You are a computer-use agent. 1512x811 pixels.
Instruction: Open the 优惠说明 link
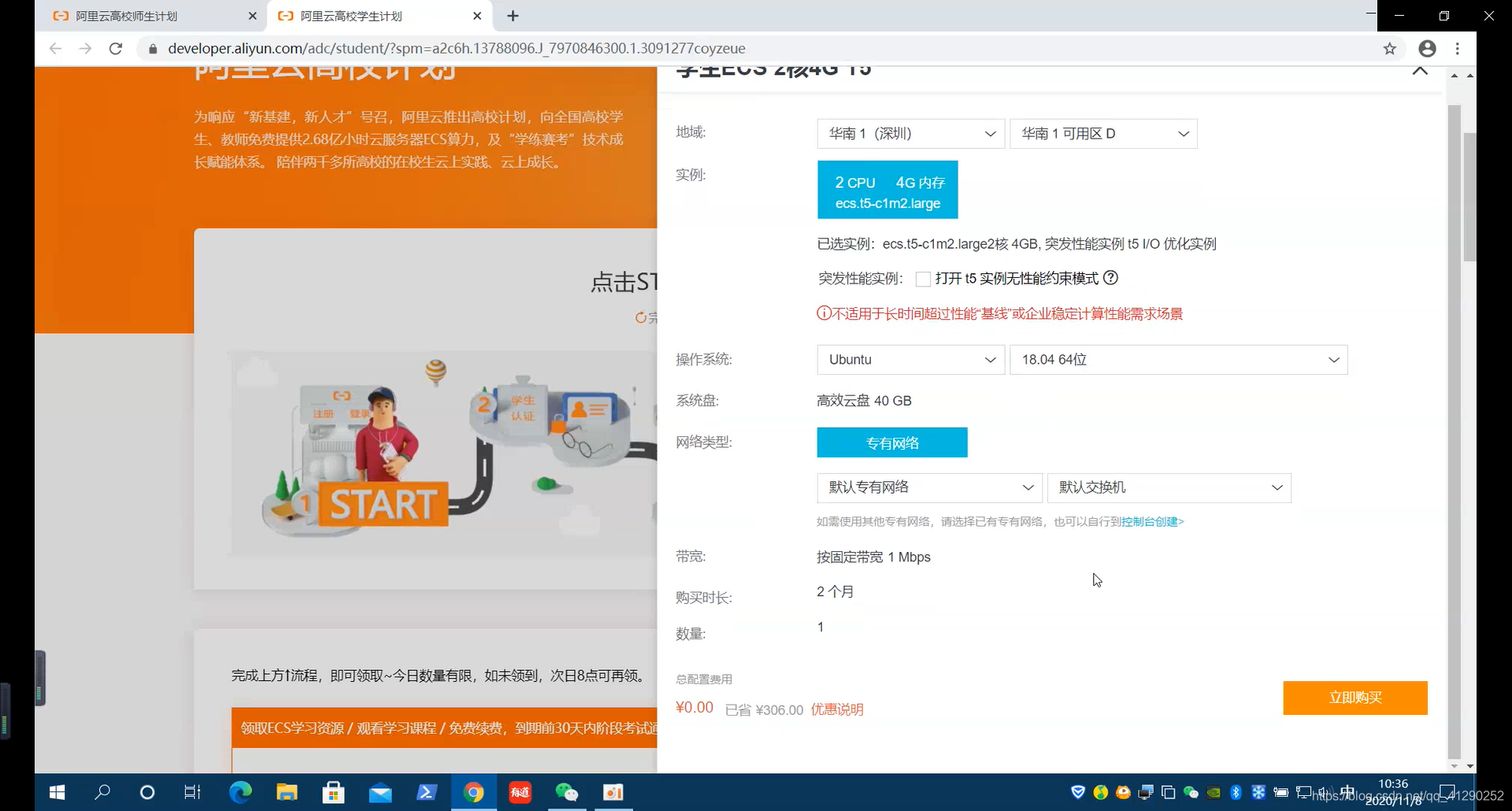tap(837, 709)
